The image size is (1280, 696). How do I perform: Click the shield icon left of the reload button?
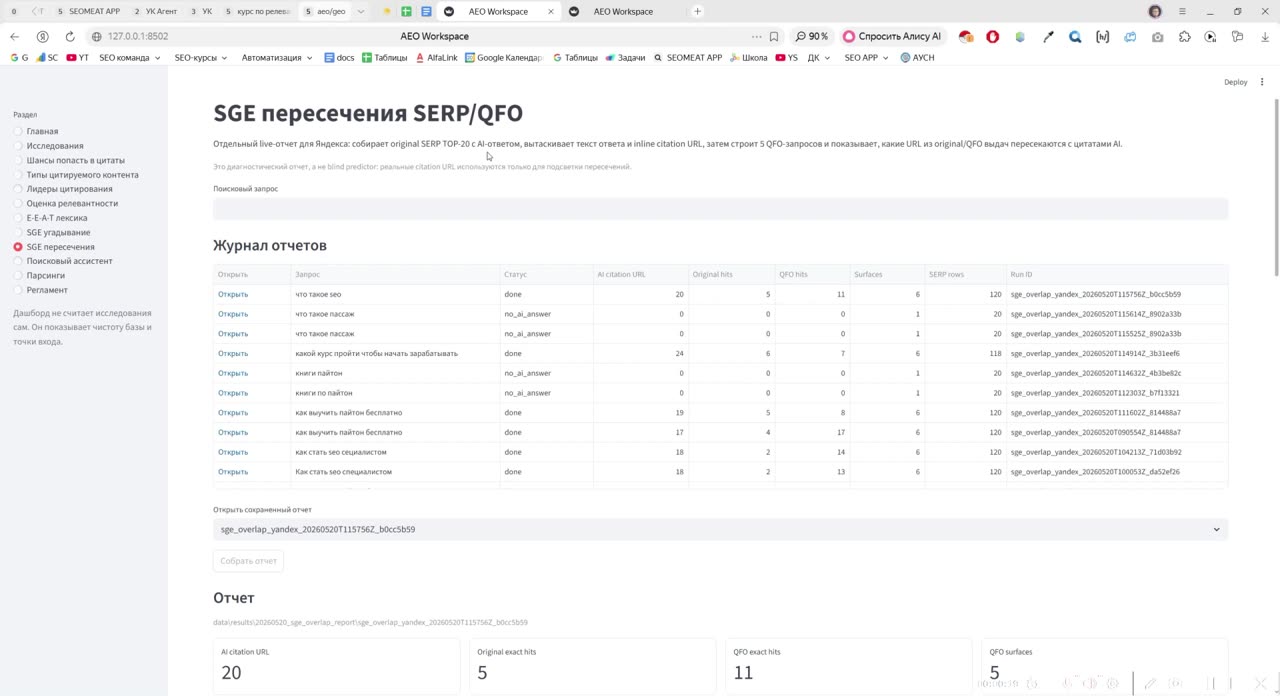(x=42, y=36)
